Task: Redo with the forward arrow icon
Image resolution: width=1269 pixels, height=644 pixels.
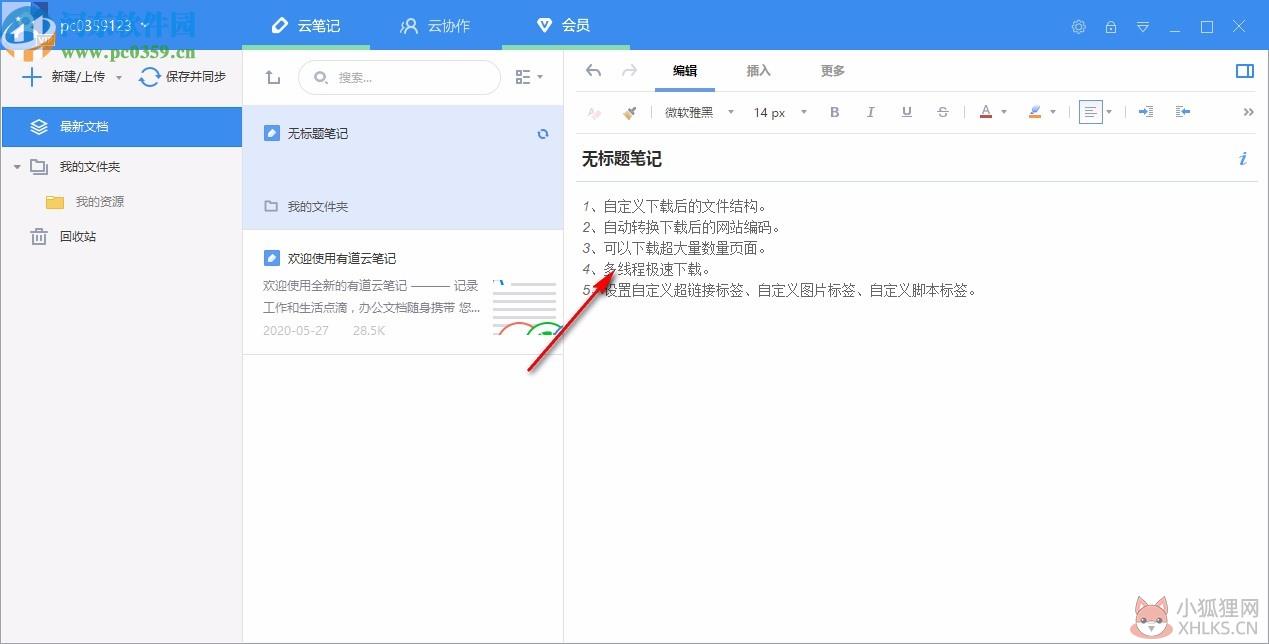Action: tap(629, 70)
